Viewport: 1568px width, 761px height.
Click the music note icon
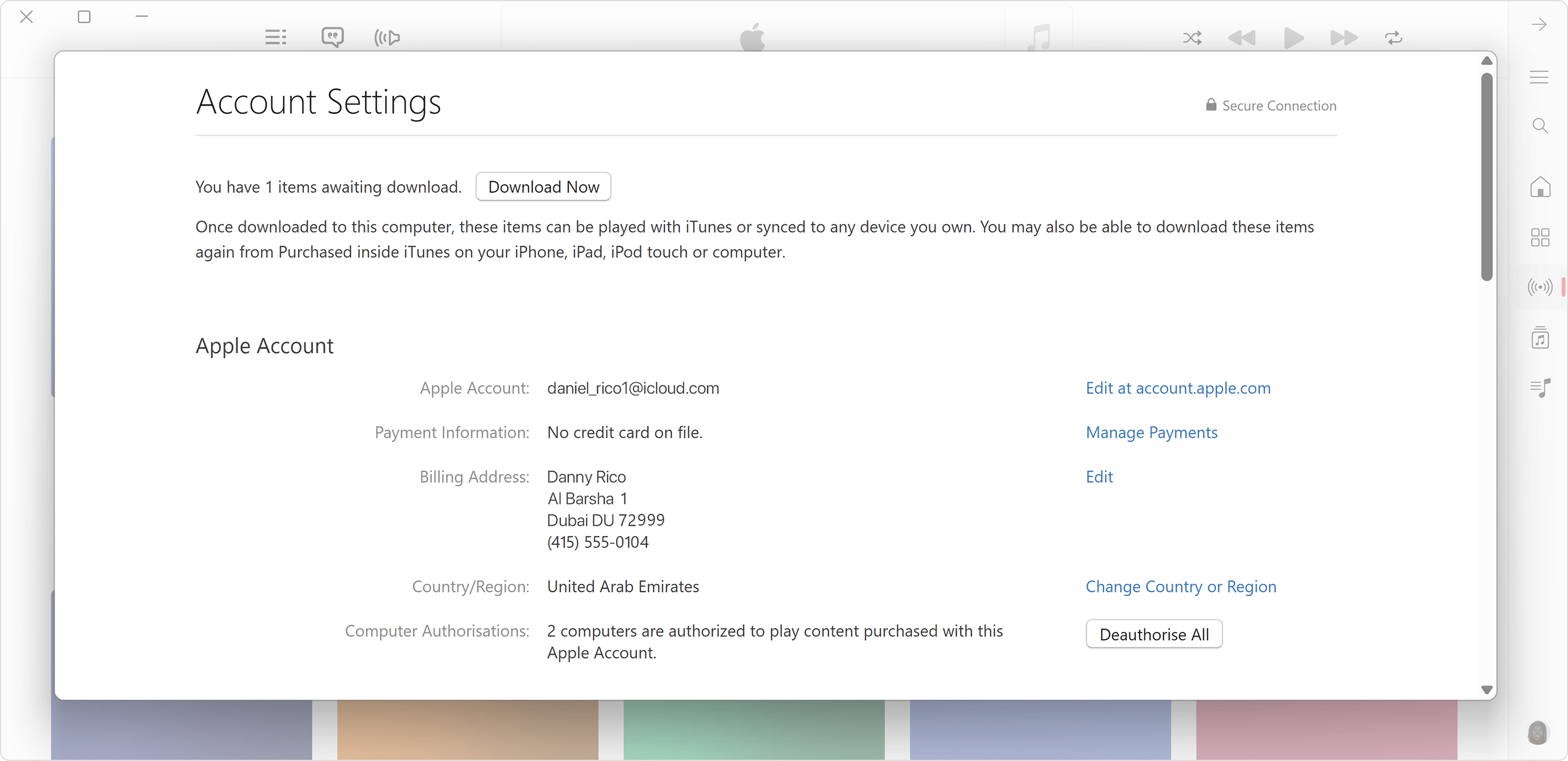[1039, 37]
